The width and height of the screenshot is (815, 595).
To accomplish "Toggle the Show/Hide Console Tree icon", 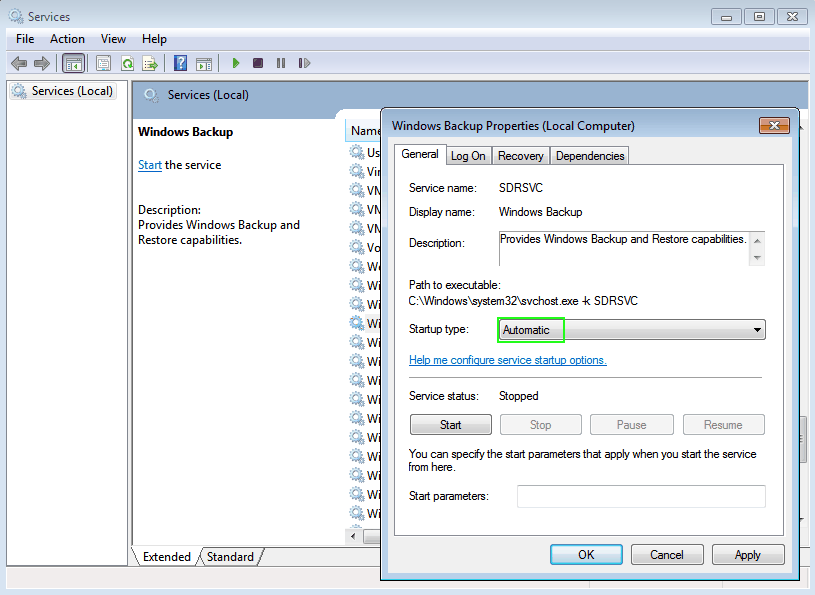I will click(73, 63).
